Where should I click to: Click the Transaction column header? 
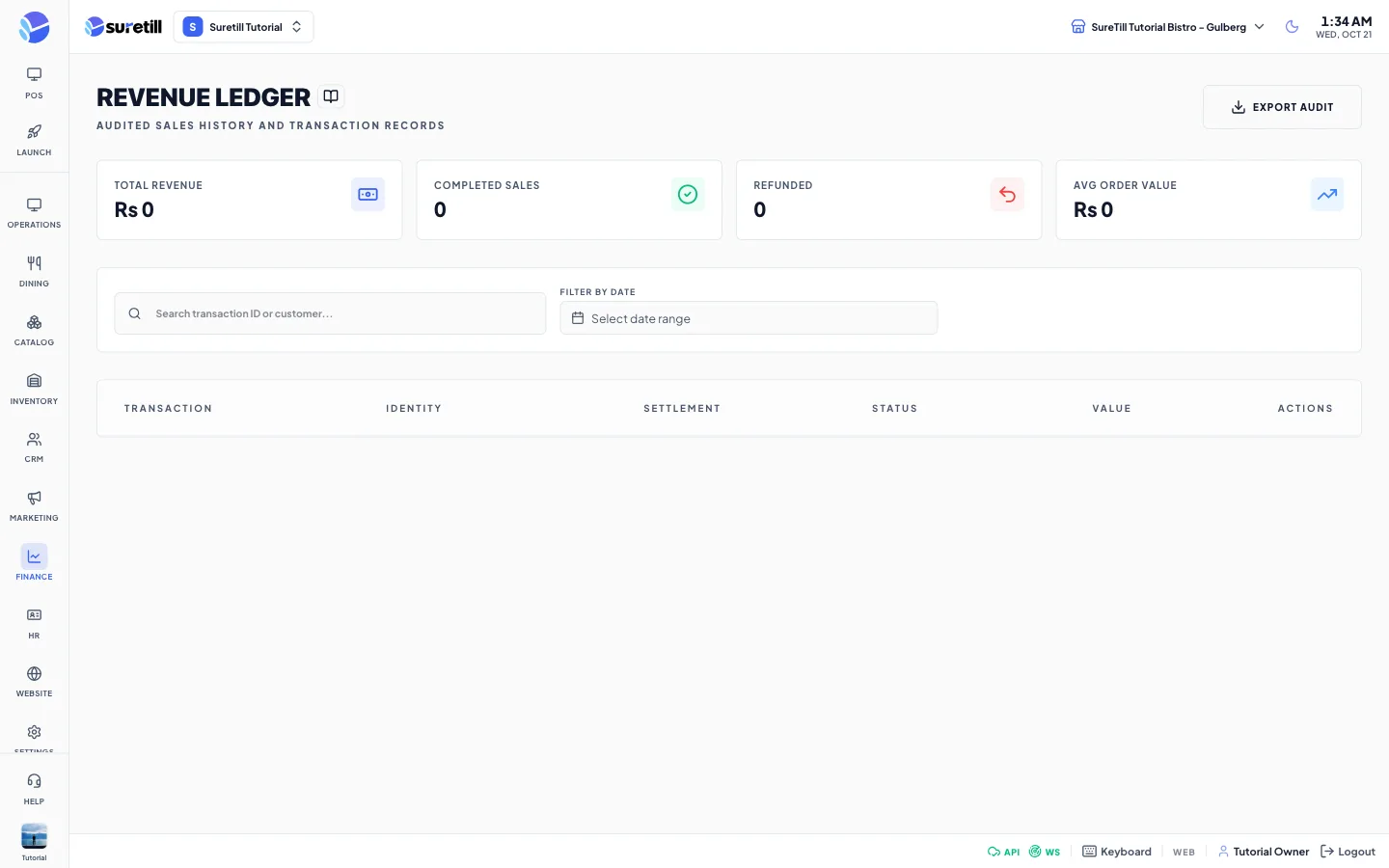tap(168, 409)
